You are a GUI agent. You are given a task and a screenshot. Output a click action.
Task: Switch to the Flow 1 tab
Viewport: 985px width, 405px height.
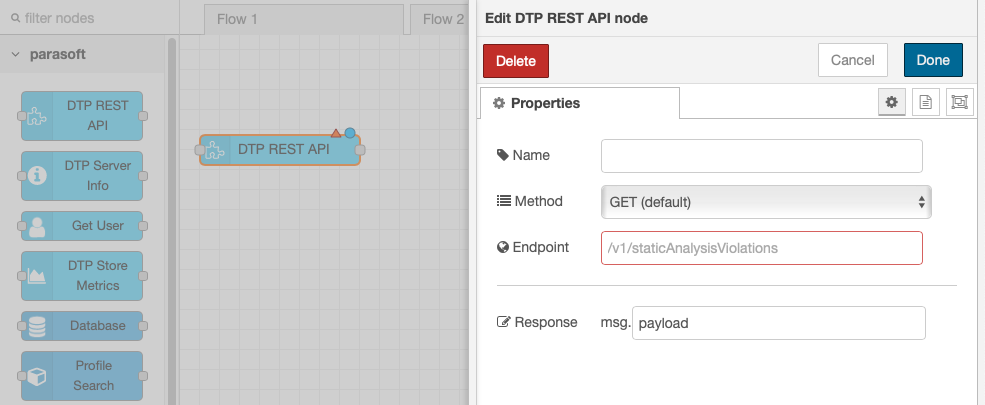click(304, 19)
